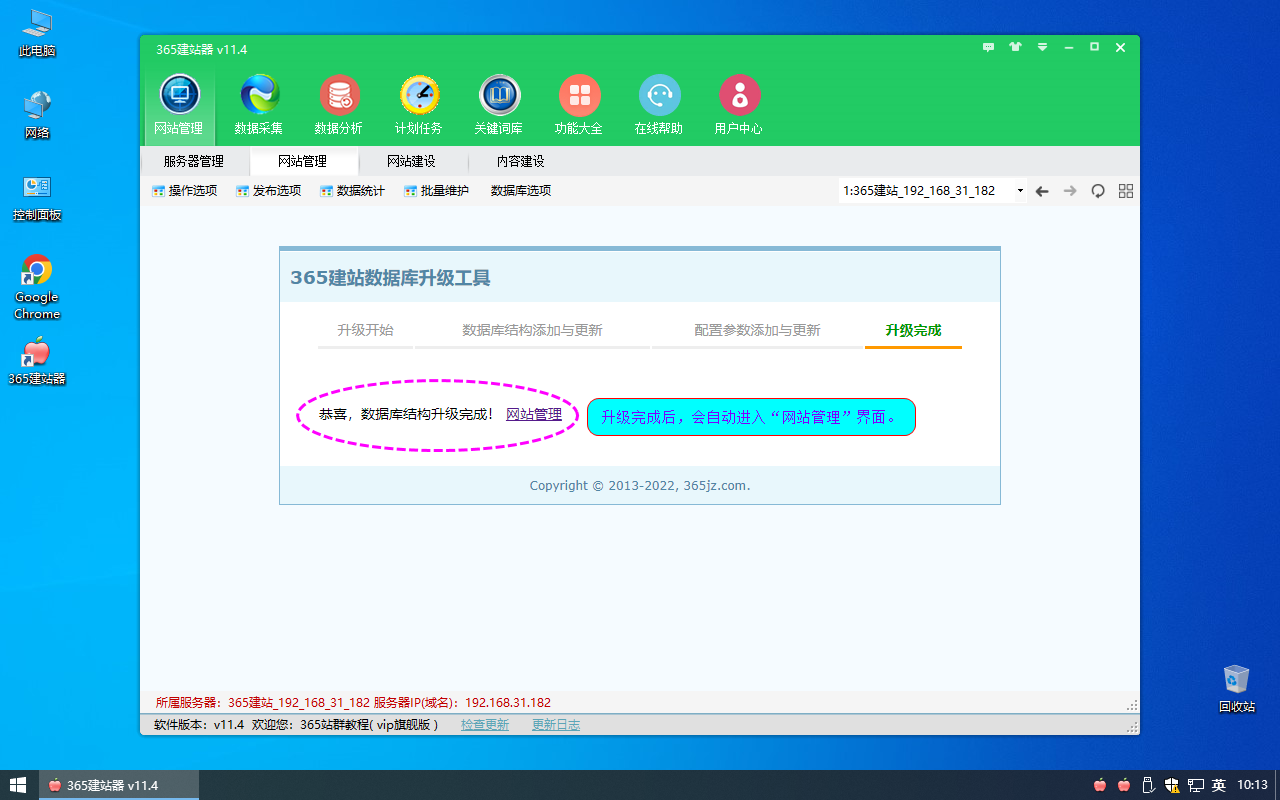Select the 控制面板 desktop icon
Image resolution: width=1280 pixels, height=800 pixels.
click(37, 197)
